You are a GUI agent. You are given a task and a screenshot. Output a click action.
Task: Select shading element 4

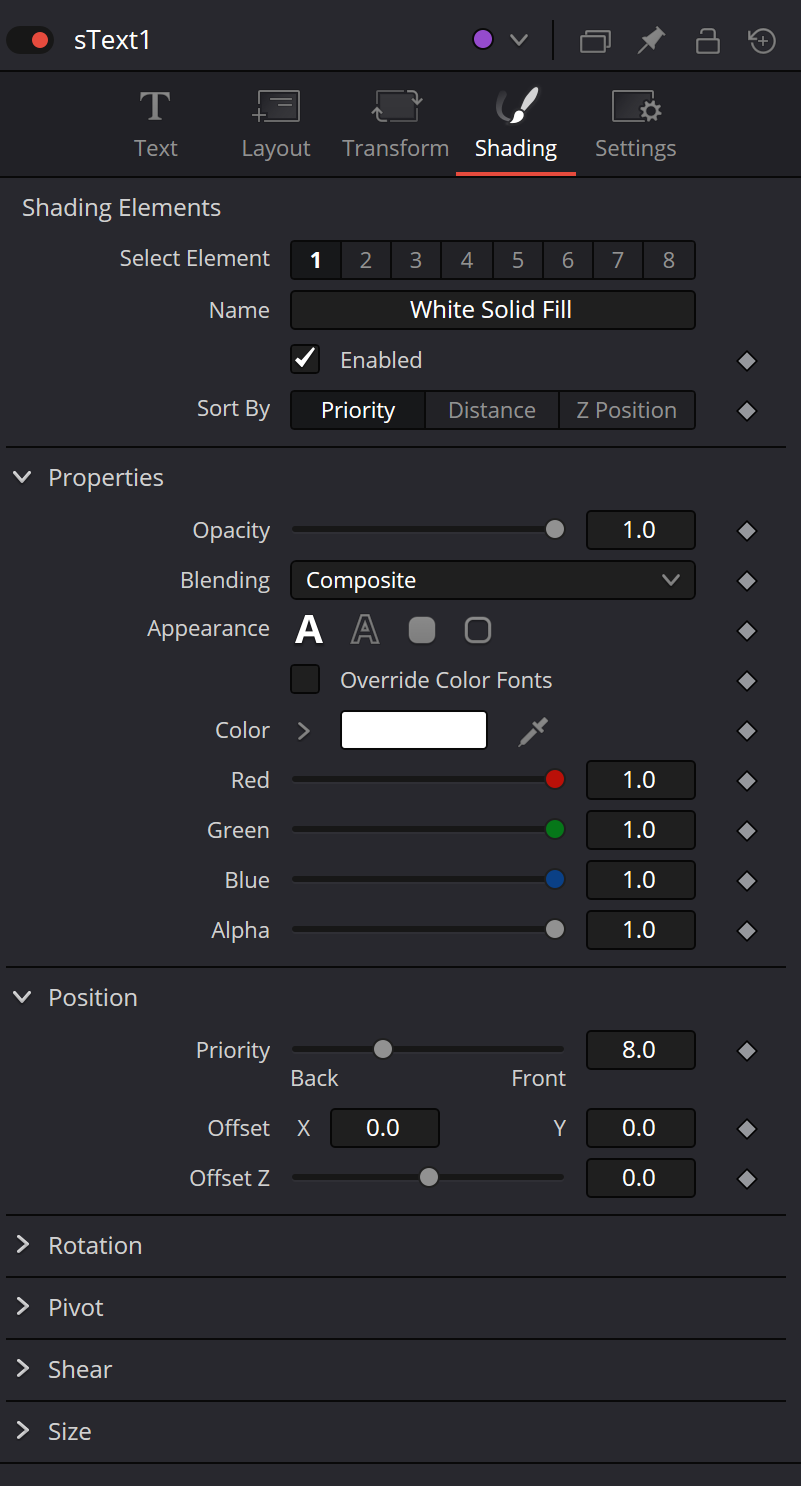[467, 260]
